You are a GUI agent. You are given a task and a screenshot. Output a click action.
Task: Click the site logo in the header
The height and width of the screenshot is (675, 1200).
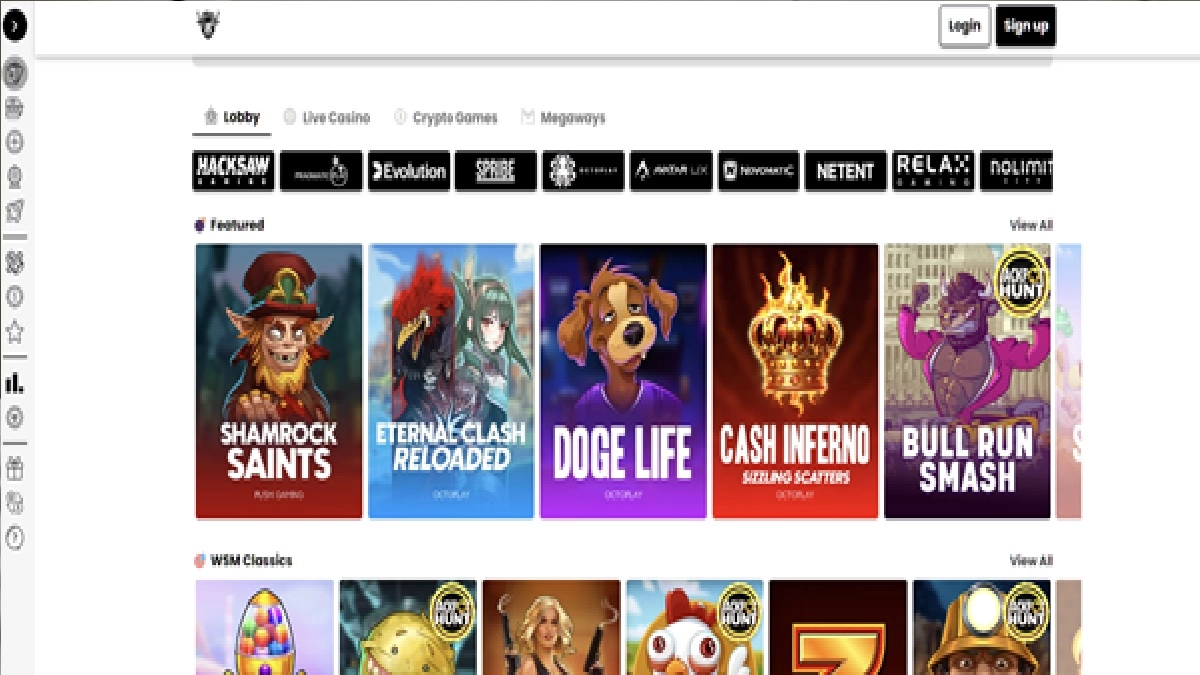click(x=208, y=26)
